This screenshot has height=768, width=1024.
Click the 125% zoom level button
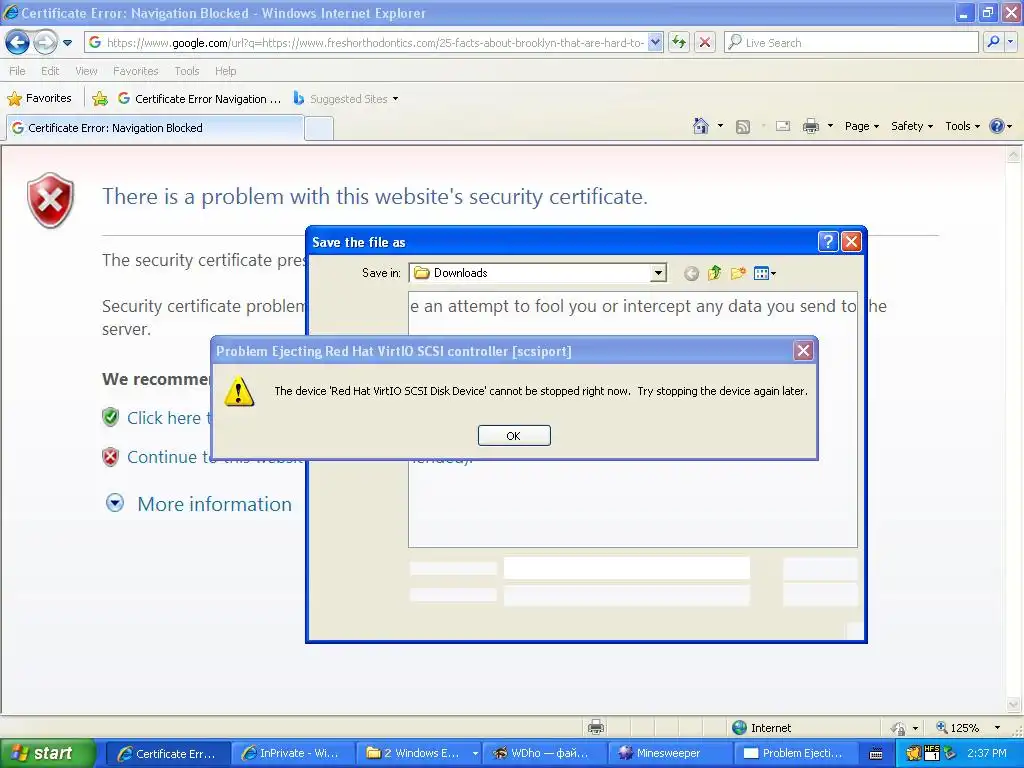point(957,728)
